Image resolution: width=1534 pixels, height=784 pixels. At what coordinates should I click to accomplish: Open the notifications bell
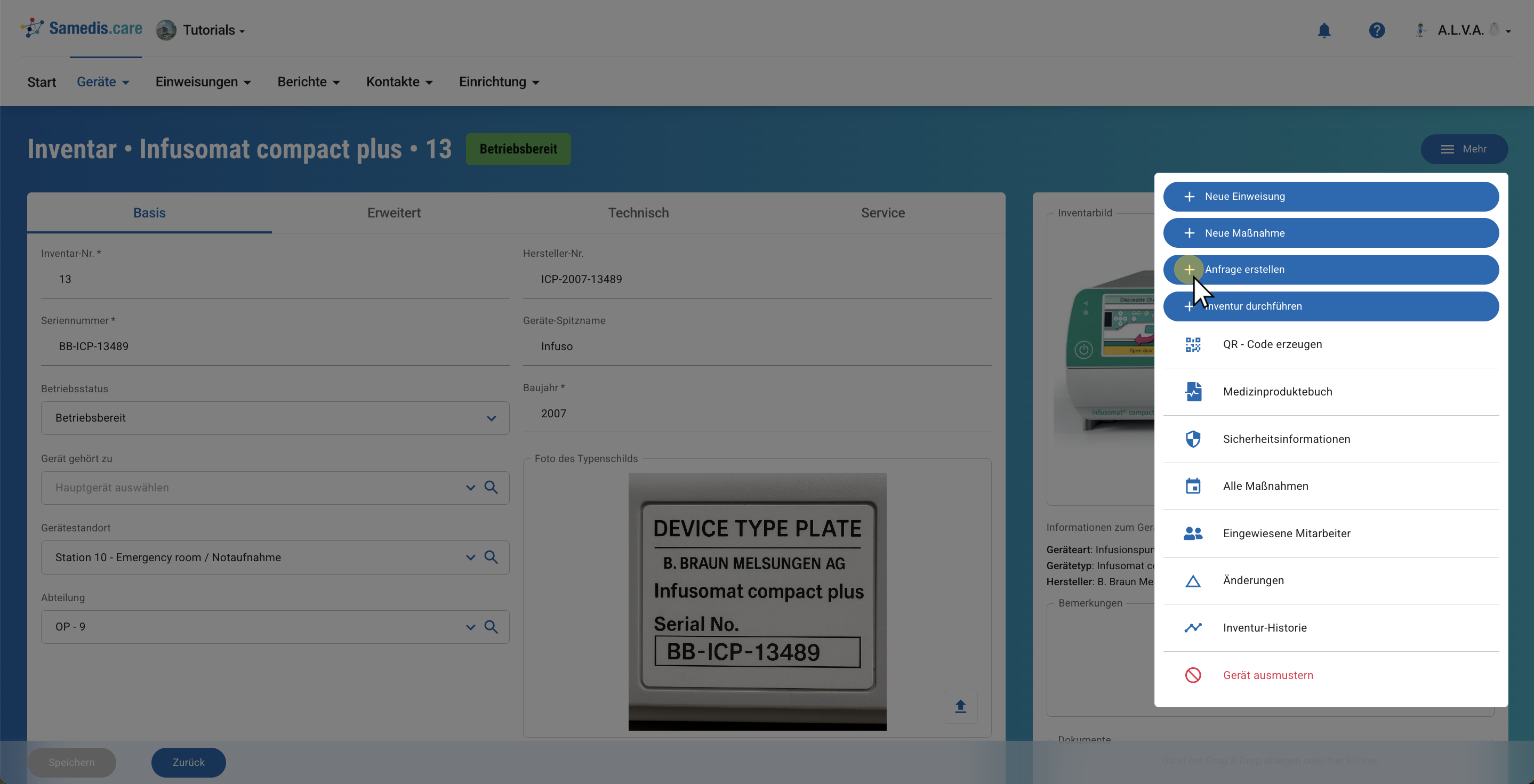click(1324, 30)
